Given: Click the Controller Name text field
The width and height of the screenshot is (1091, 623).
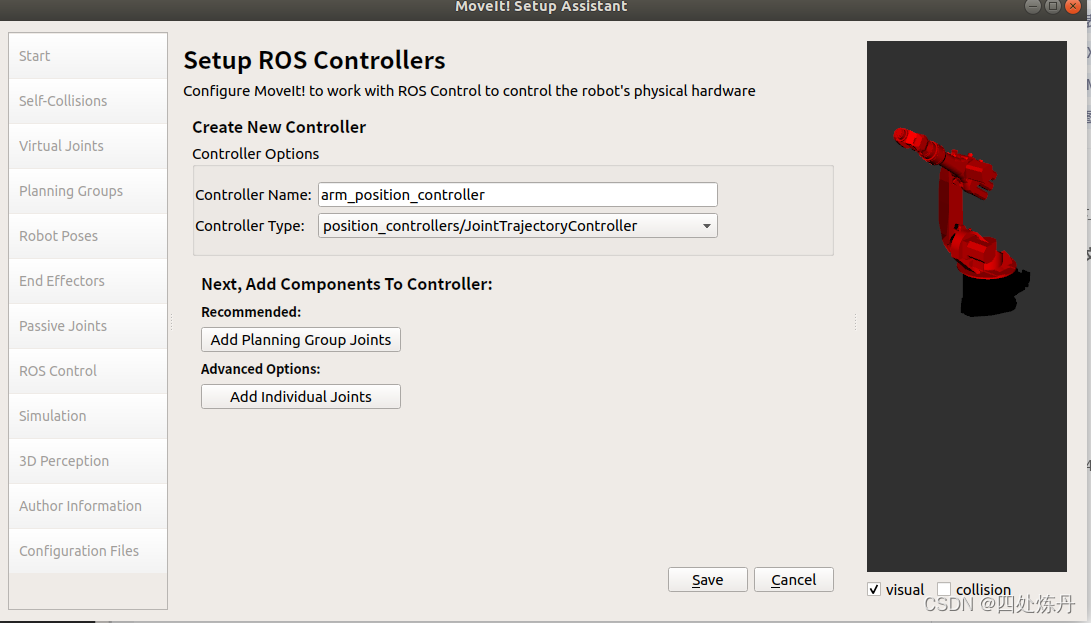Looking at the screenshot, I should click(518, 195).
